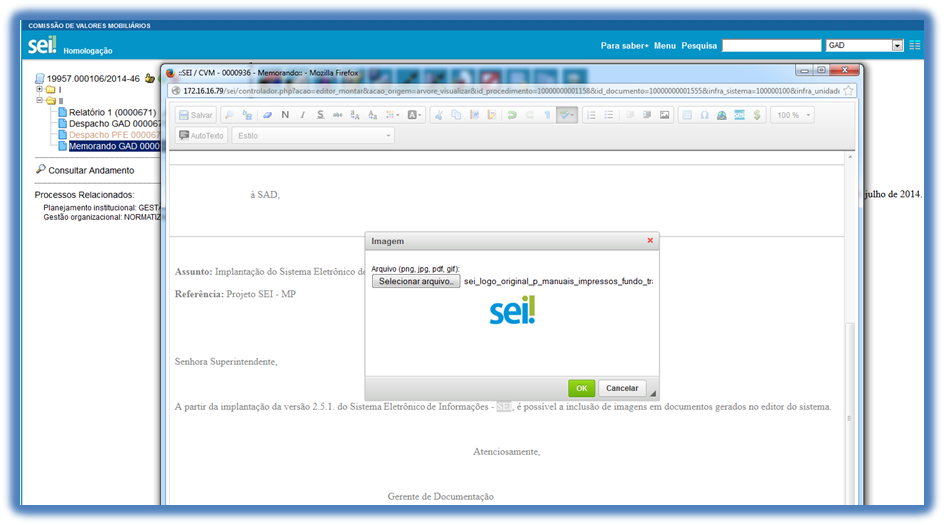Image resolution: width=944 pixels, height=525 pixels.
Task: Open Menu in the SEI header
Action: (665, 46)
